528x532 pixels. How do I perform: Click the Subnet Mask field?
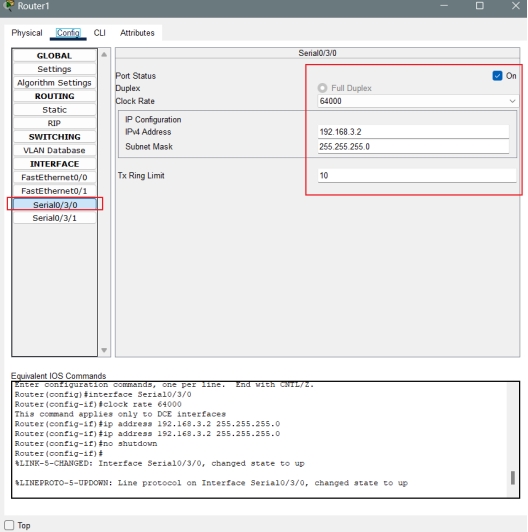click(x=413, y=147)
